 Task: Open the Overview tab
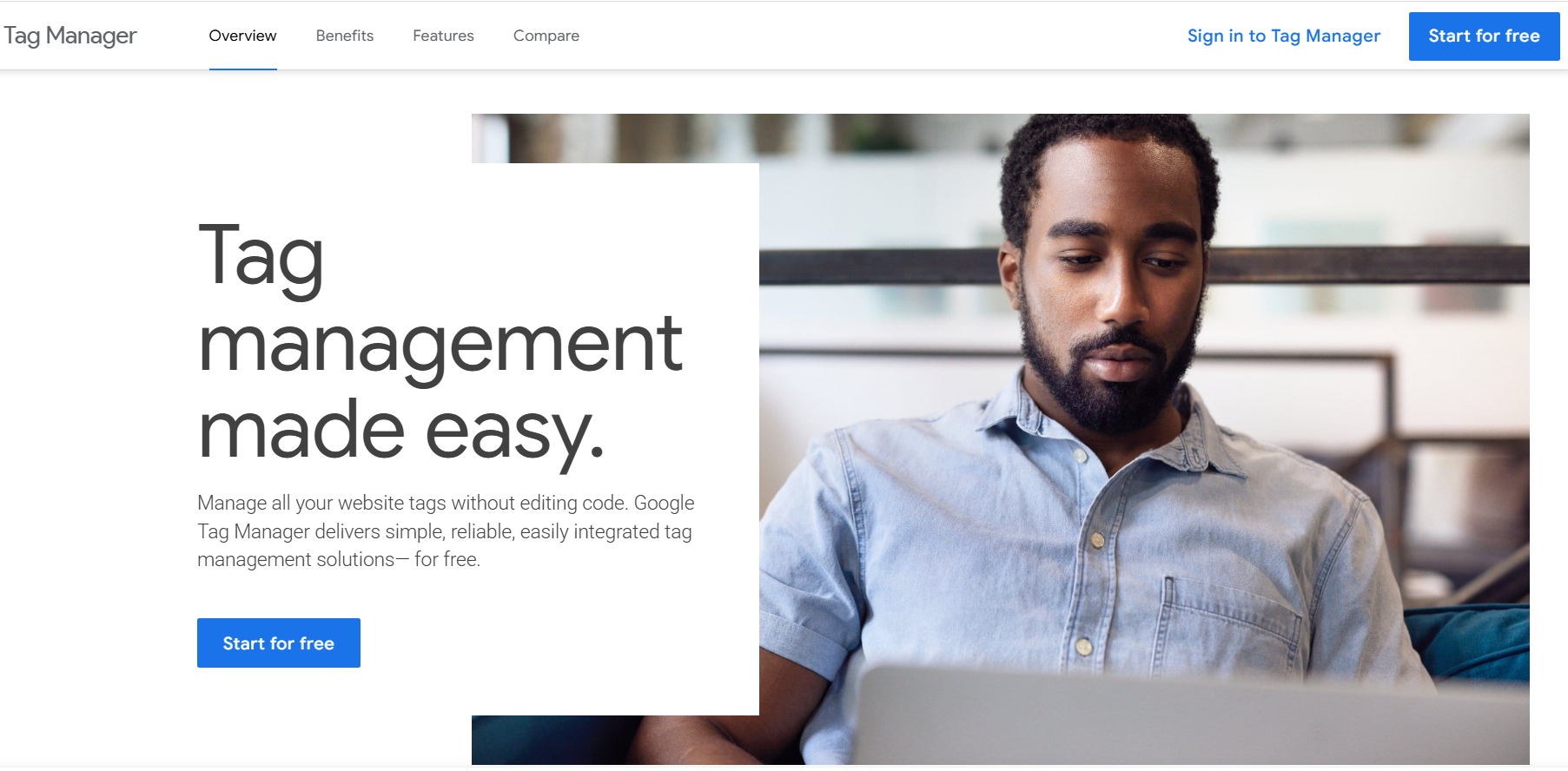pos(242,36)
